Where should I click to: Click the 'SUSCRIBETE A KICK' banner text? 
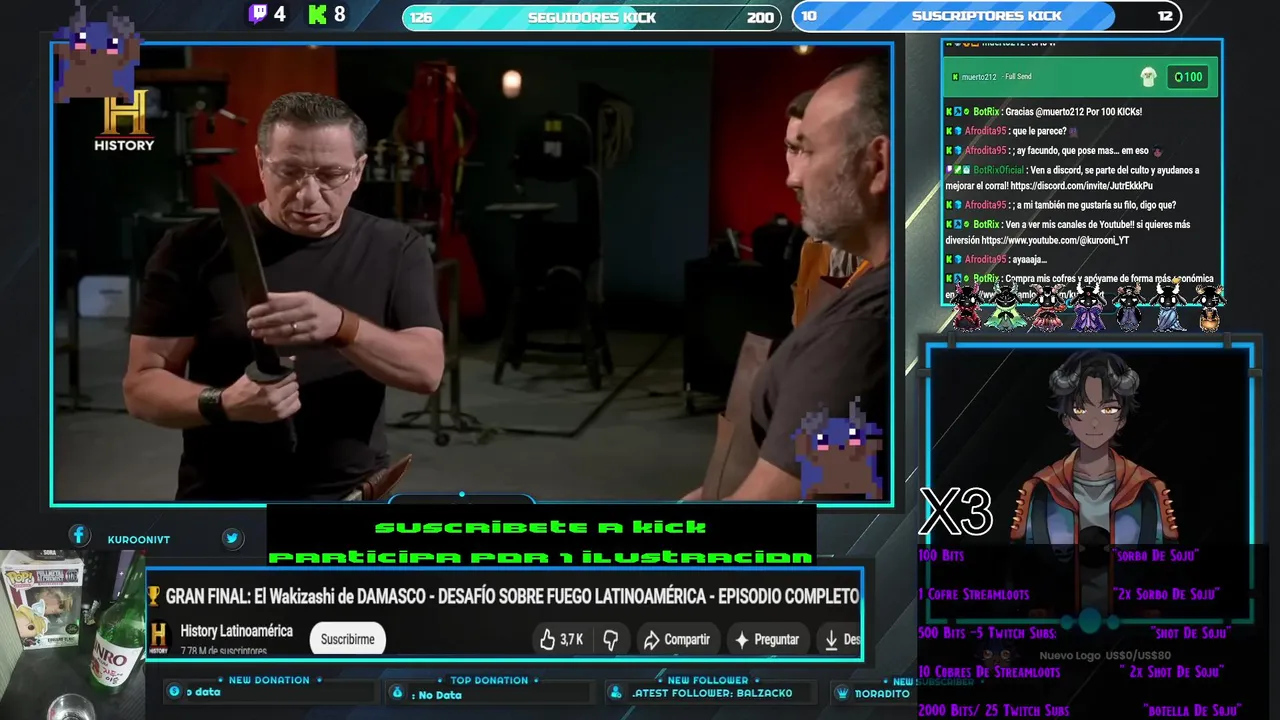540,527
